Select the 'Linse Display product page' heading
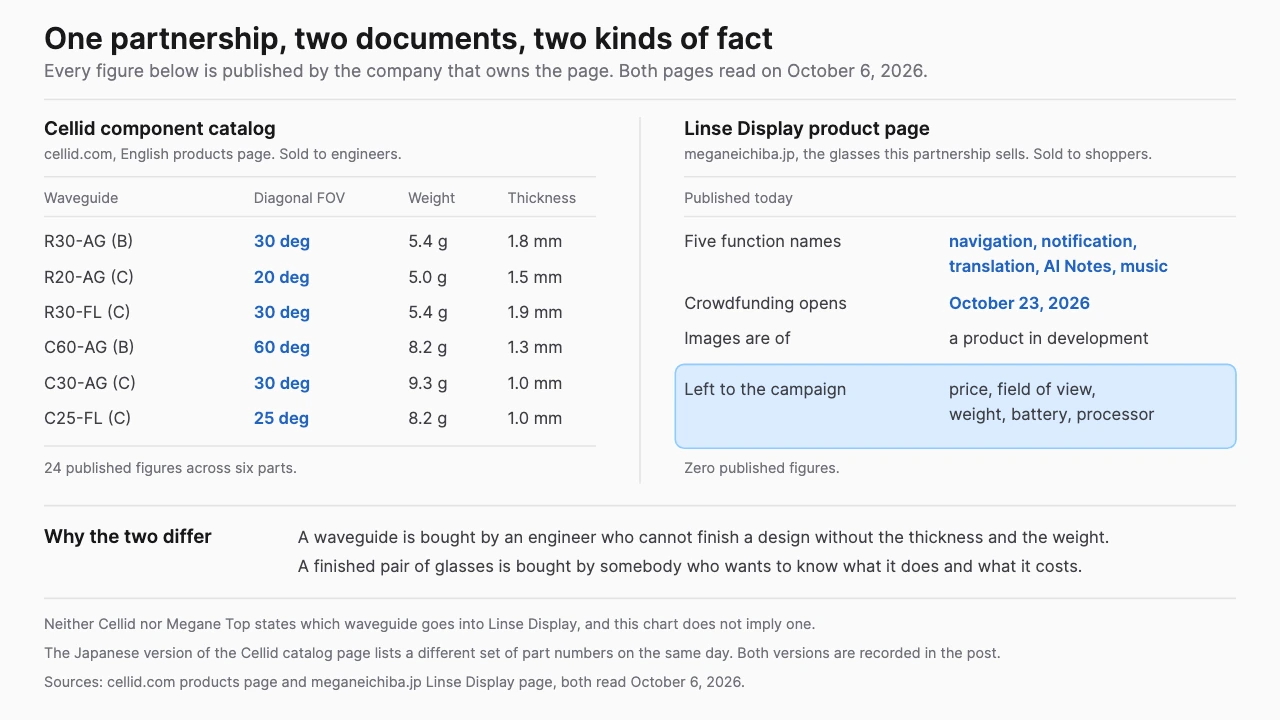The width and height of the screenshot is (1280, 720). 807,128
